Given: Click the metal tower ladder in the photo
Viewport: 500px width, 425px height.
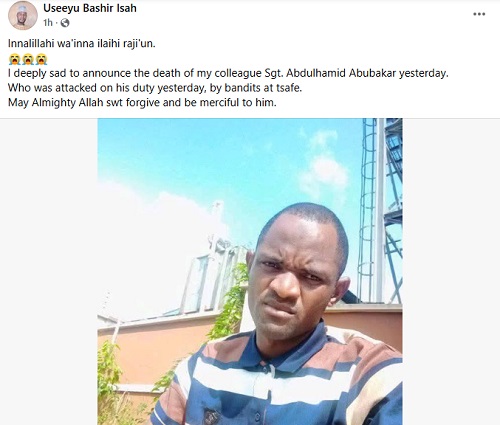Looking at the screenshot, I should (367, 210).
